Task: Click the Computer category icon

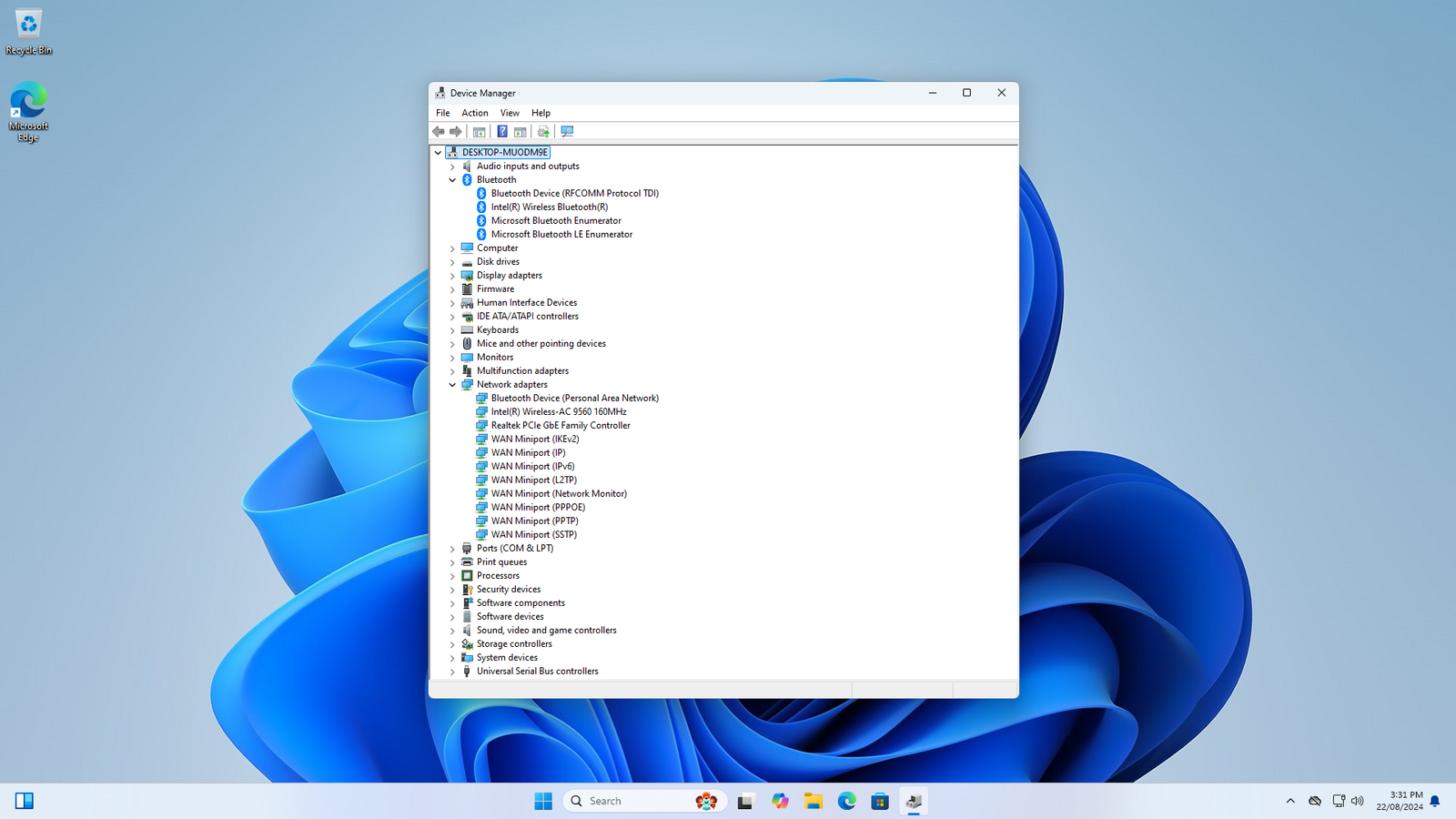Action: click(x=467, y=248)
